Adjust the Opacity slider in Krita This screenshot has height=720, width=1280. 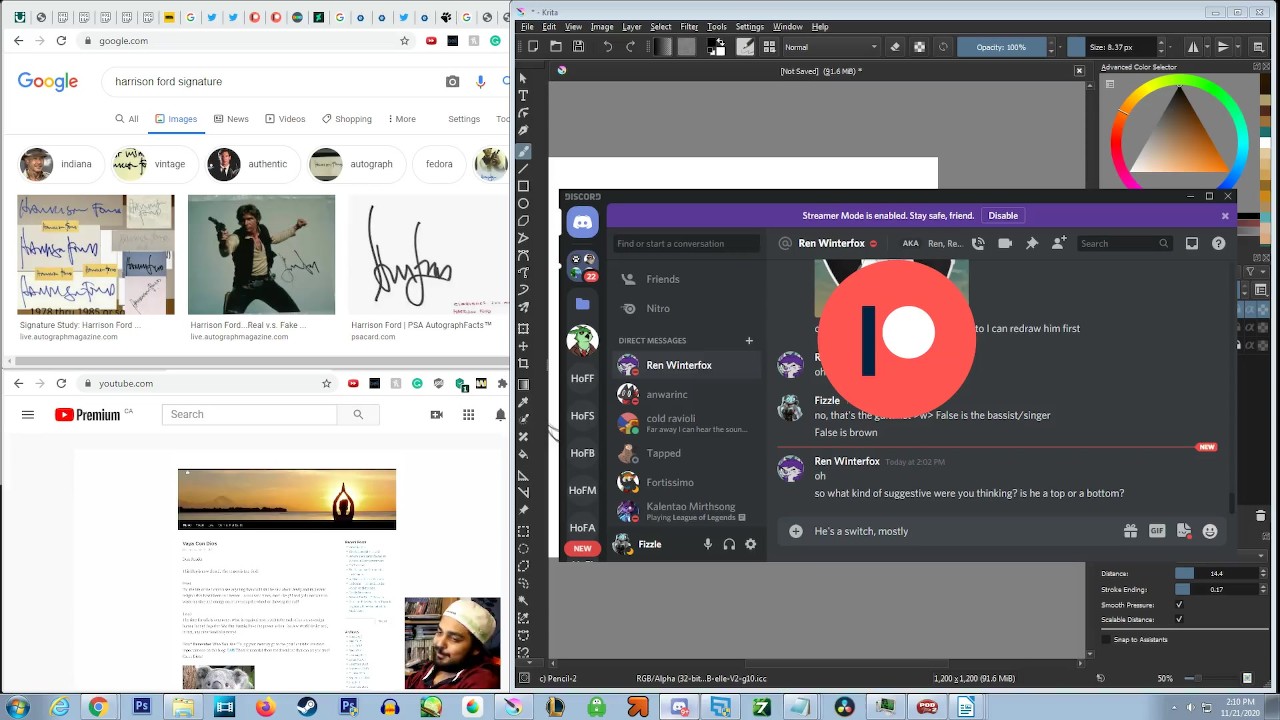click(1000, 47)
